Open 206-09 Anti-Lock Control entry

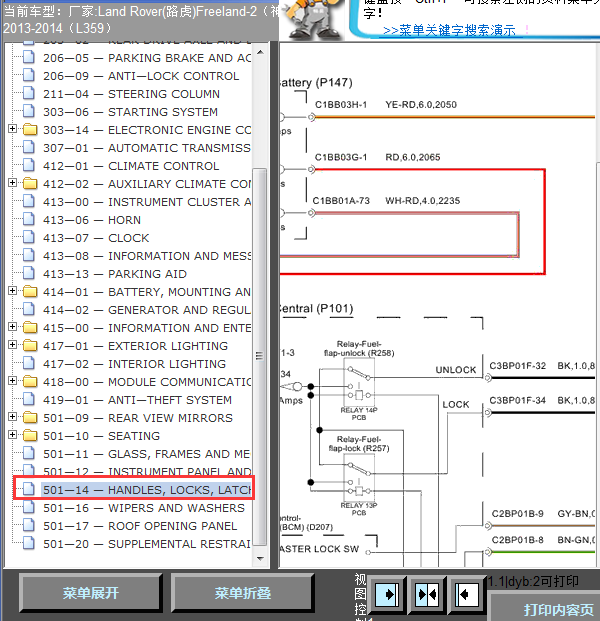(x=141, y=76)
